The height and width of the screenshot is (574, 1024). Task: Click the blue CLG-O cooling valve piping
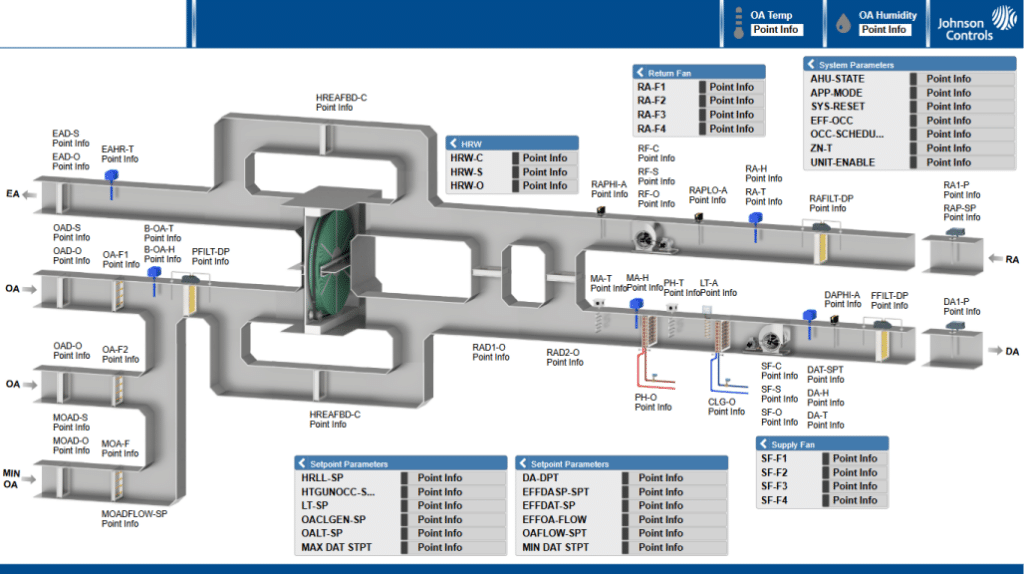[x=728, y=373]
